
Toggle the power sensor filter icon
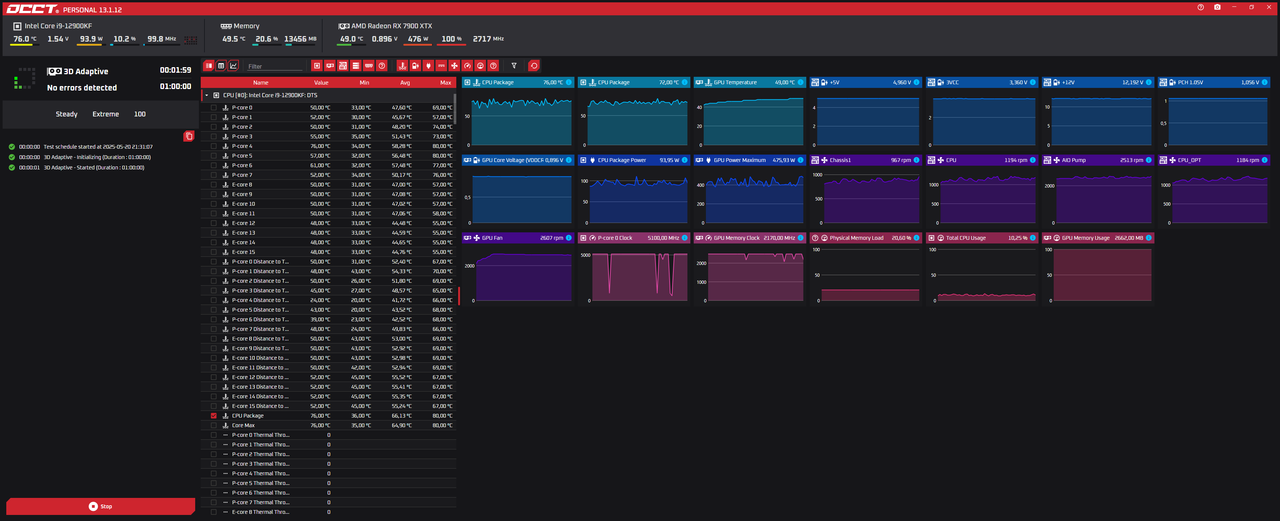pos(428,66)
